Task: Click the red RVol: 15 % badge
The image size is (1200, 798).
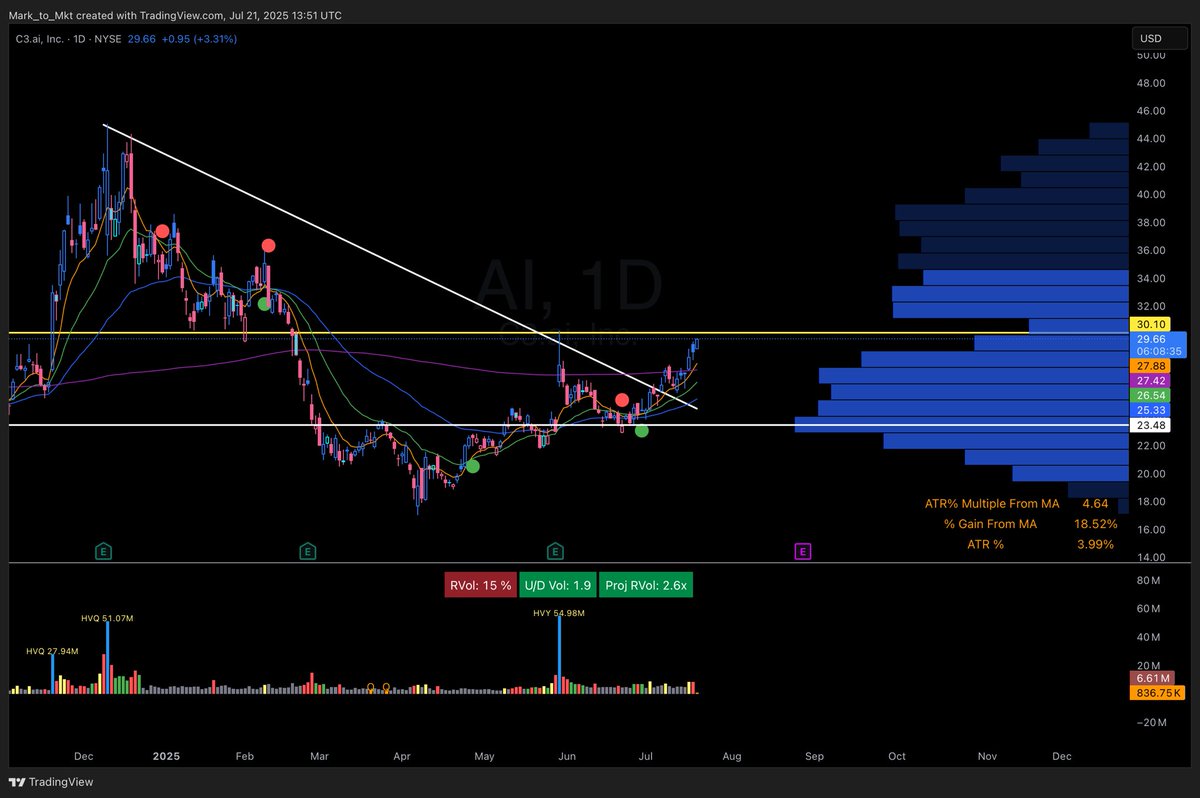Action: tap(482, 585)
